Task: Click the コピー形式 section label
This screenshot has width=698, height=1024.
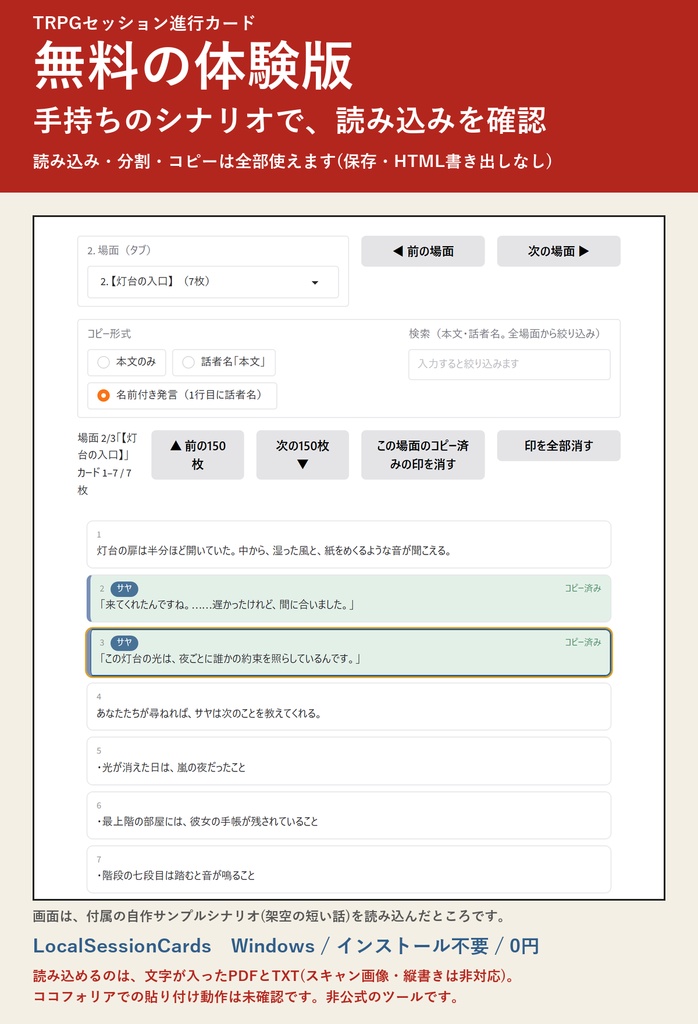Action: 109,334
